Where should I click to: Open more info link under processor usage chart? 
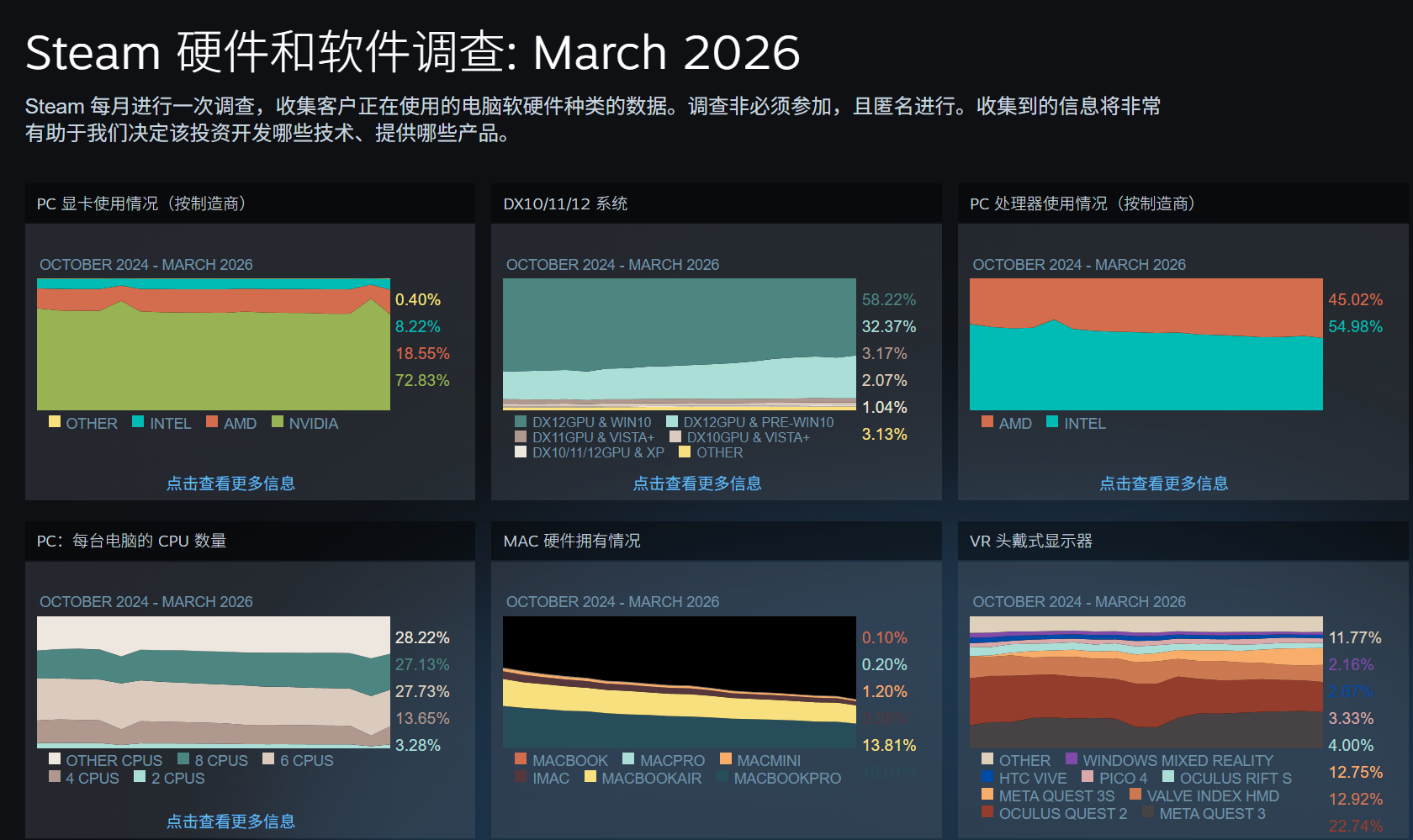click(1164, 483)
